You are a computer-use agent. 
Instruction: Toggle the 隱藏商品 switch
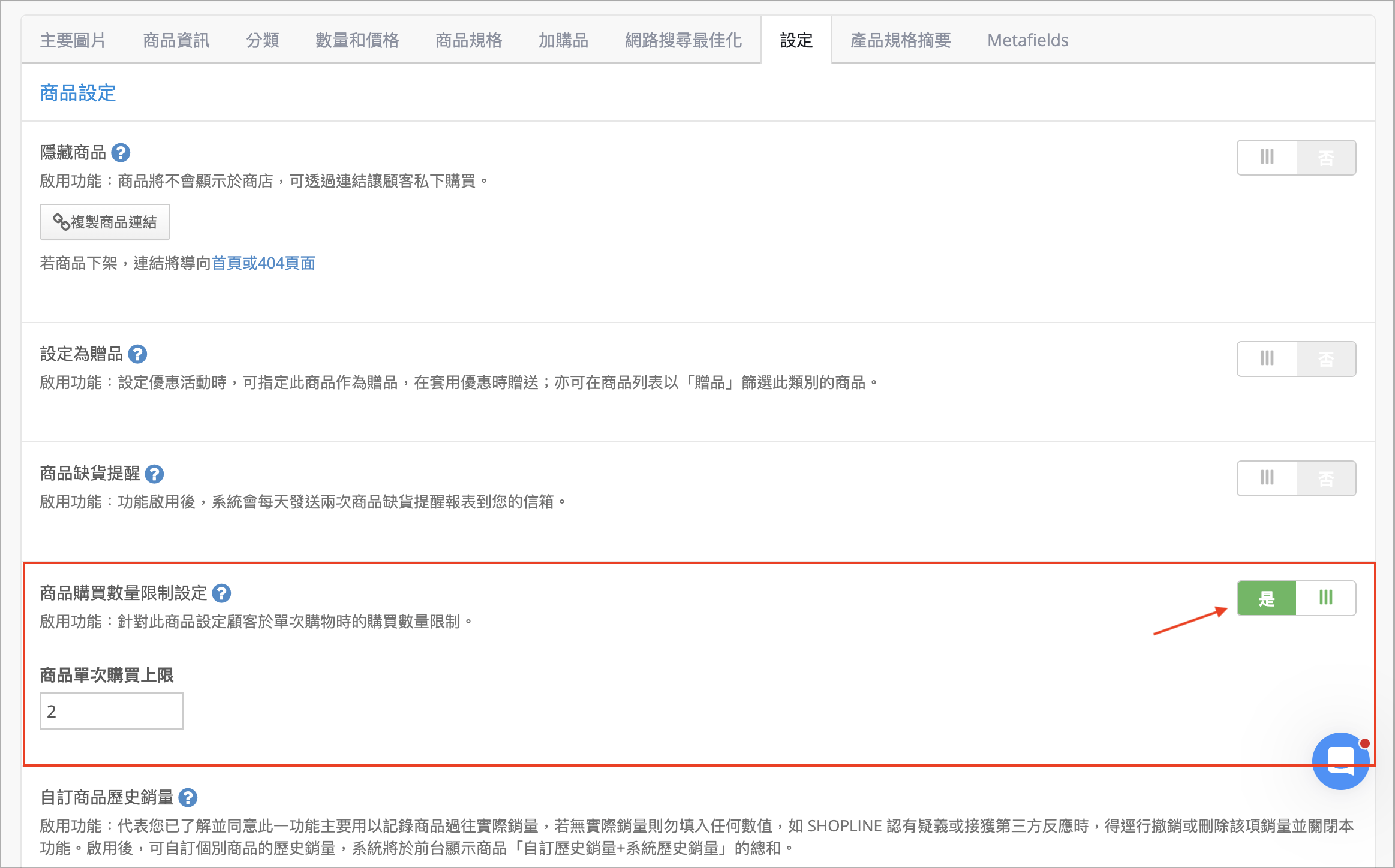click(x=1296, y=158)
